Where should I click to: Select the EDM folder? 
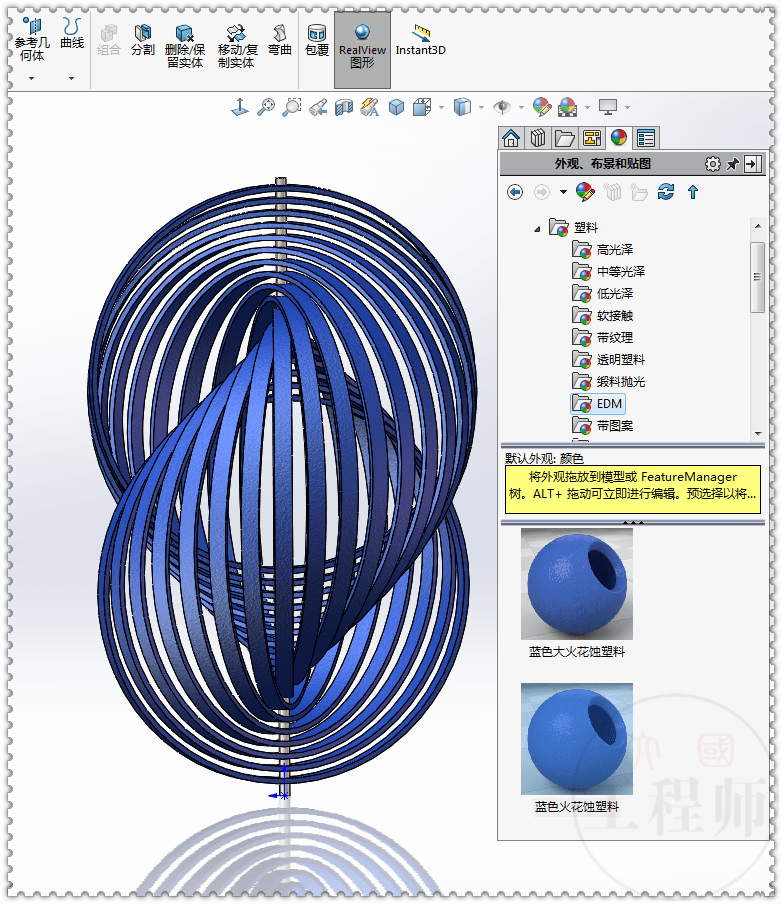597,404
